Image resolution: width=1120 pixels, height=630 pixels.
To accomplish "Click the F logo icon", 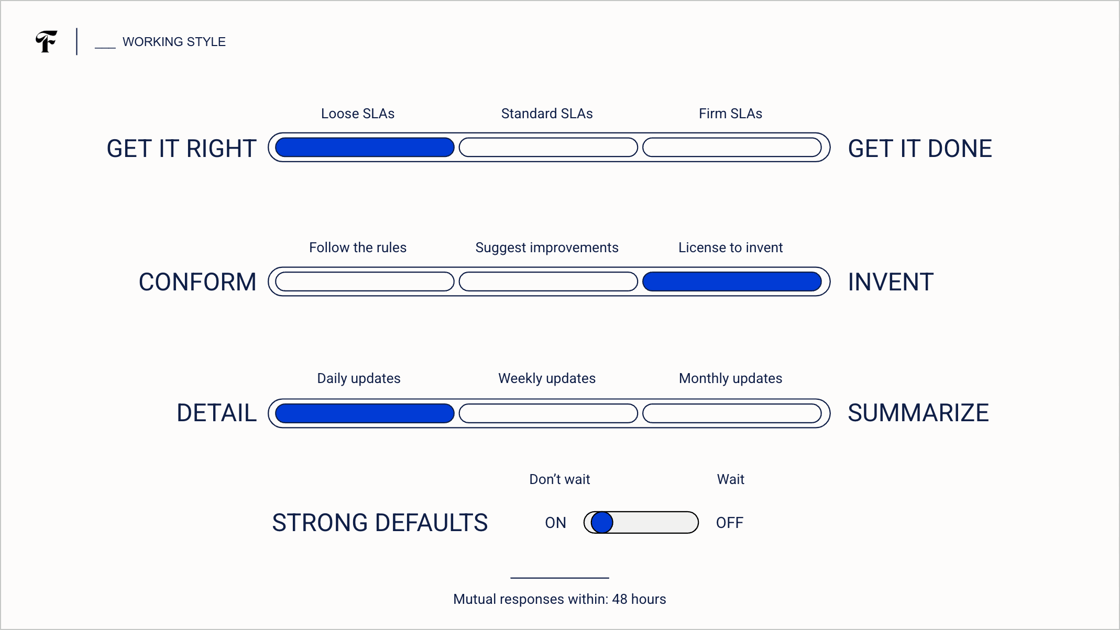I will click(x=46, y=41).
